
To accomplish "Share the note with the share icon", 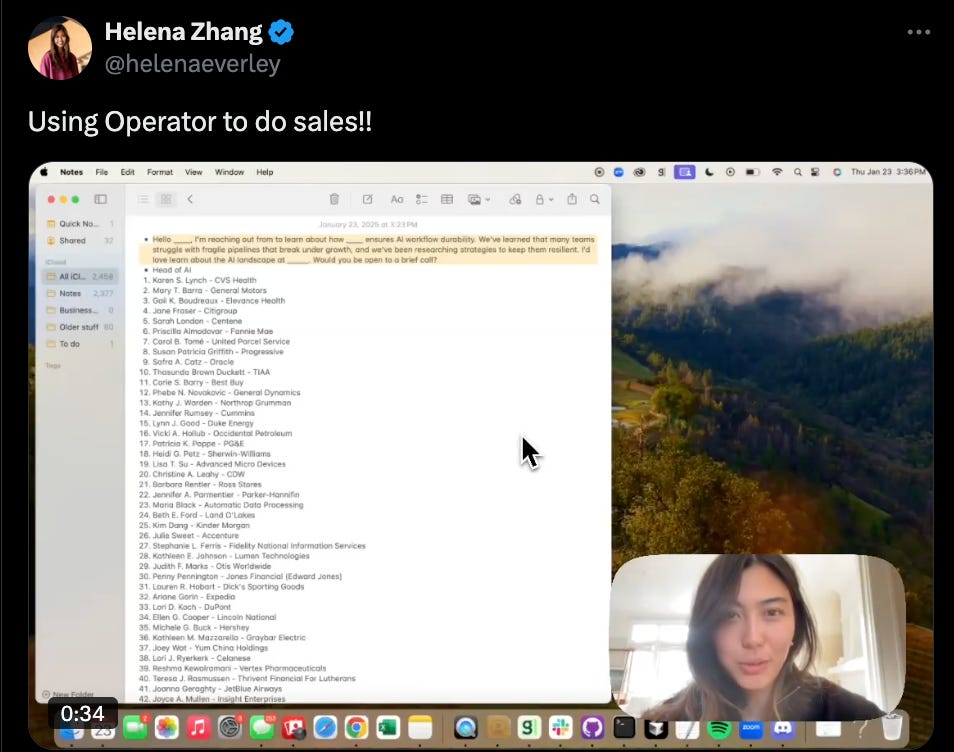I will 572,199.
